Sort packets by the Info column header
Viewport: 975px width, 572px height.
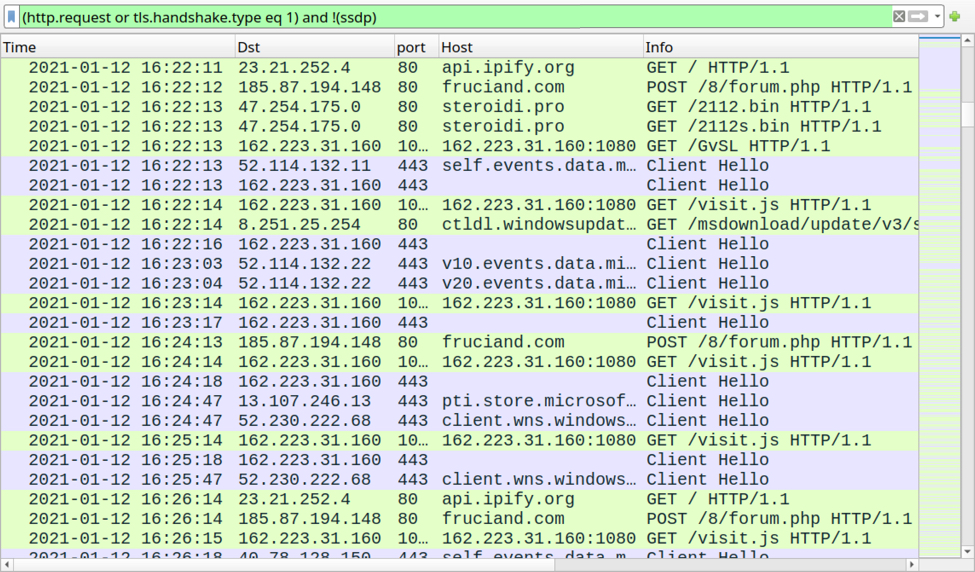click(x=780, y=47)
